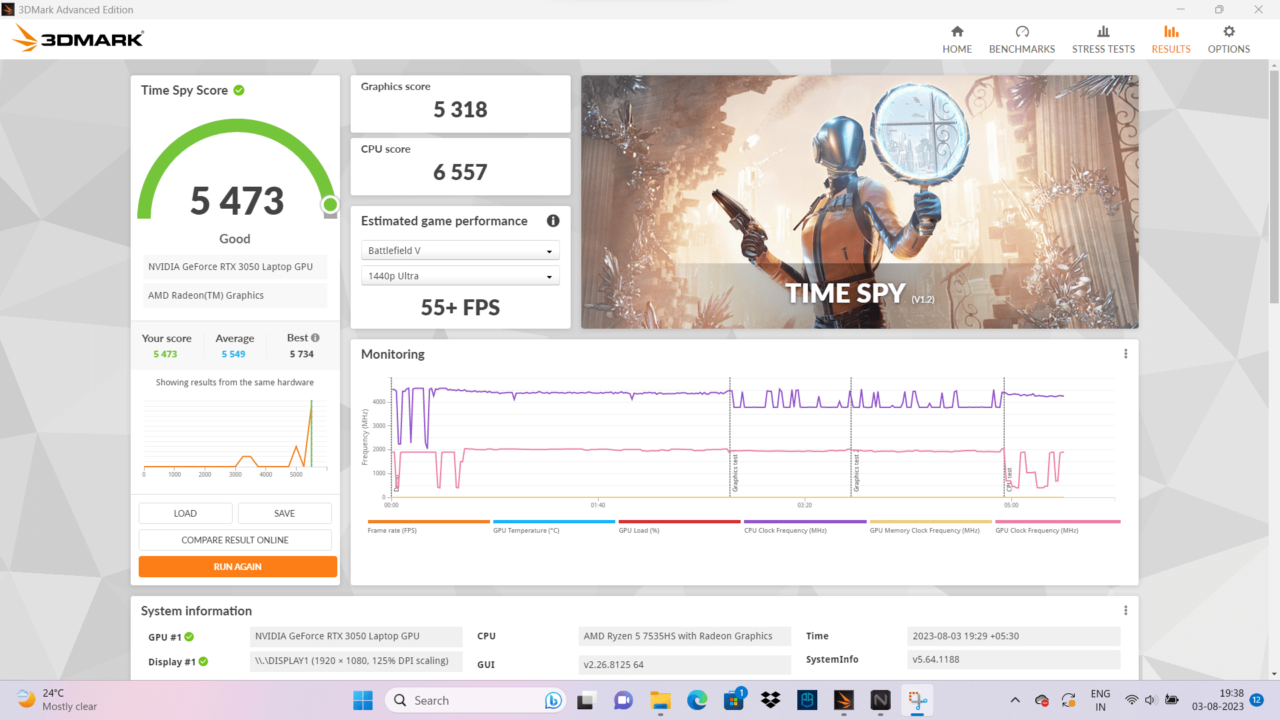Open the game selection dropdown Battlefield V
Screen dimensions: 1280x720
point(460,251)
